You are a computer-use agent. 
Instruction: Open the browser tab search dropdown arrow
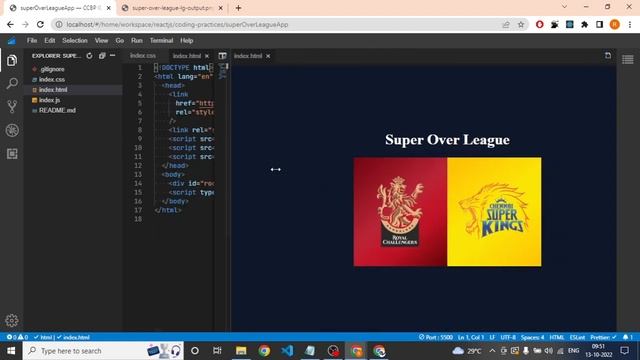(564, 7)
